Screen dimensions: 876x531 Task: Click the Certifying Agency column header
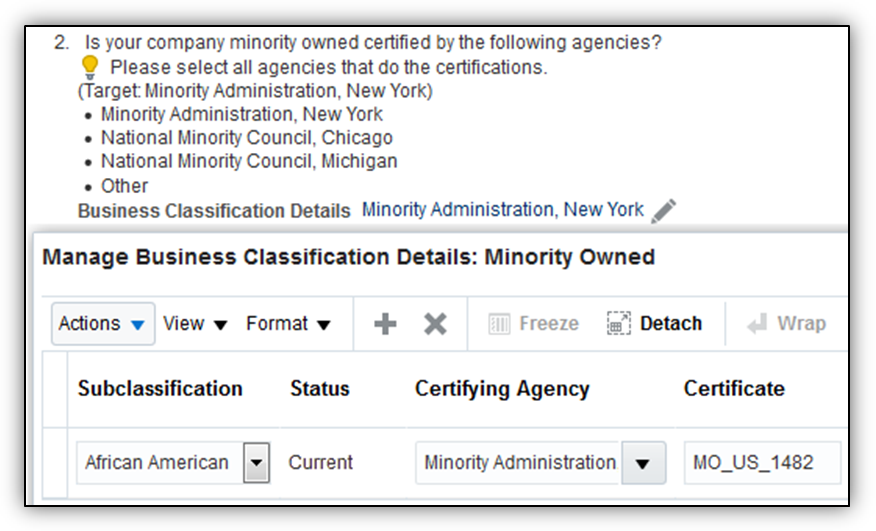(x=502, y=389)
